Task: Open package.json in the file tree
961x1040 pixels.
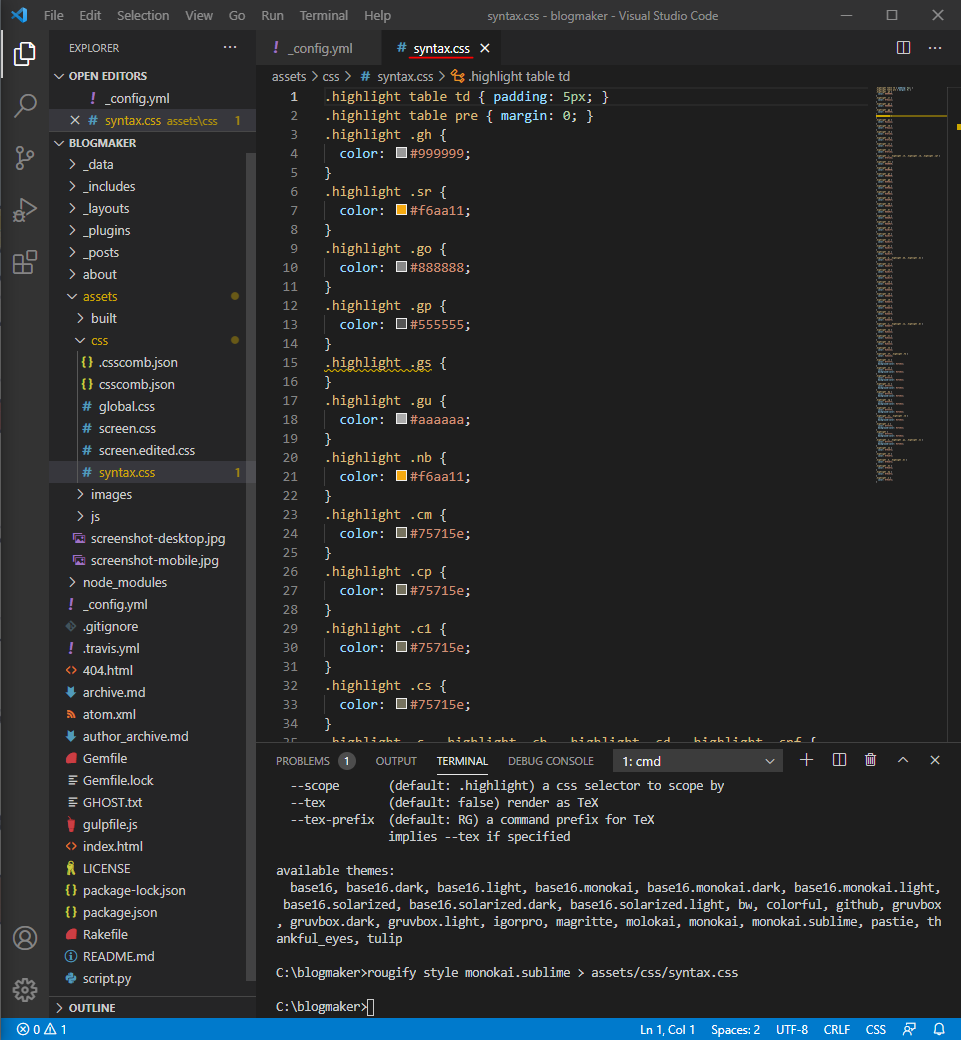Action: pyautogui.click(x=119, y=913)
